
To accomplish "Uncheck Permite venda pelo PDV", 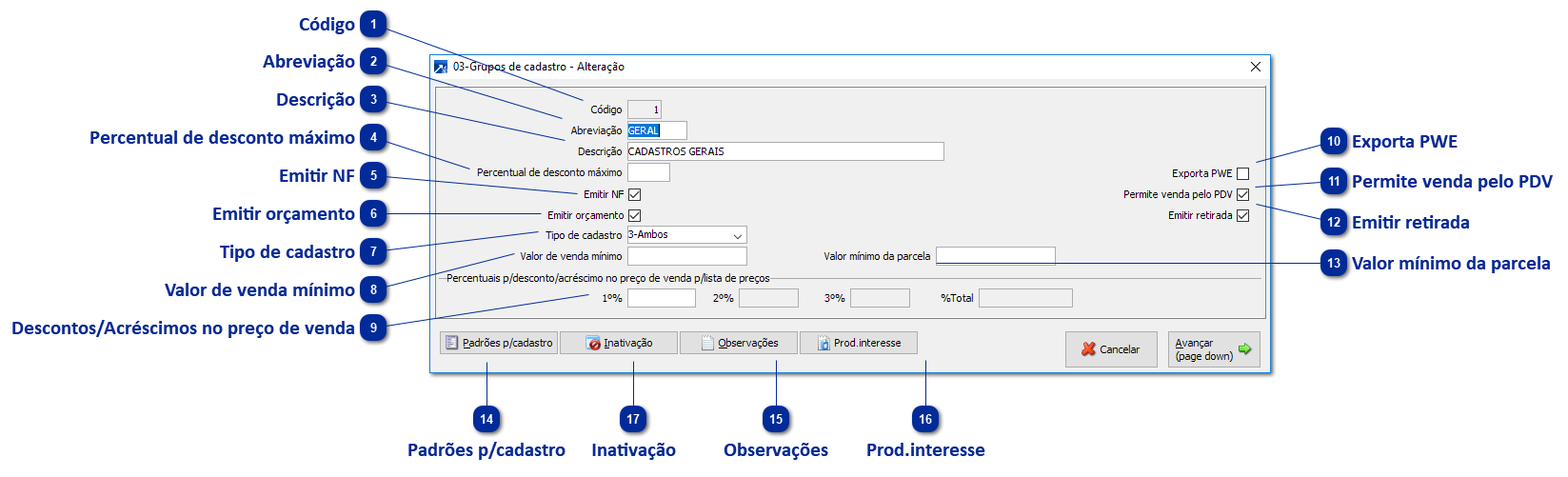I will pos(1242,194).
